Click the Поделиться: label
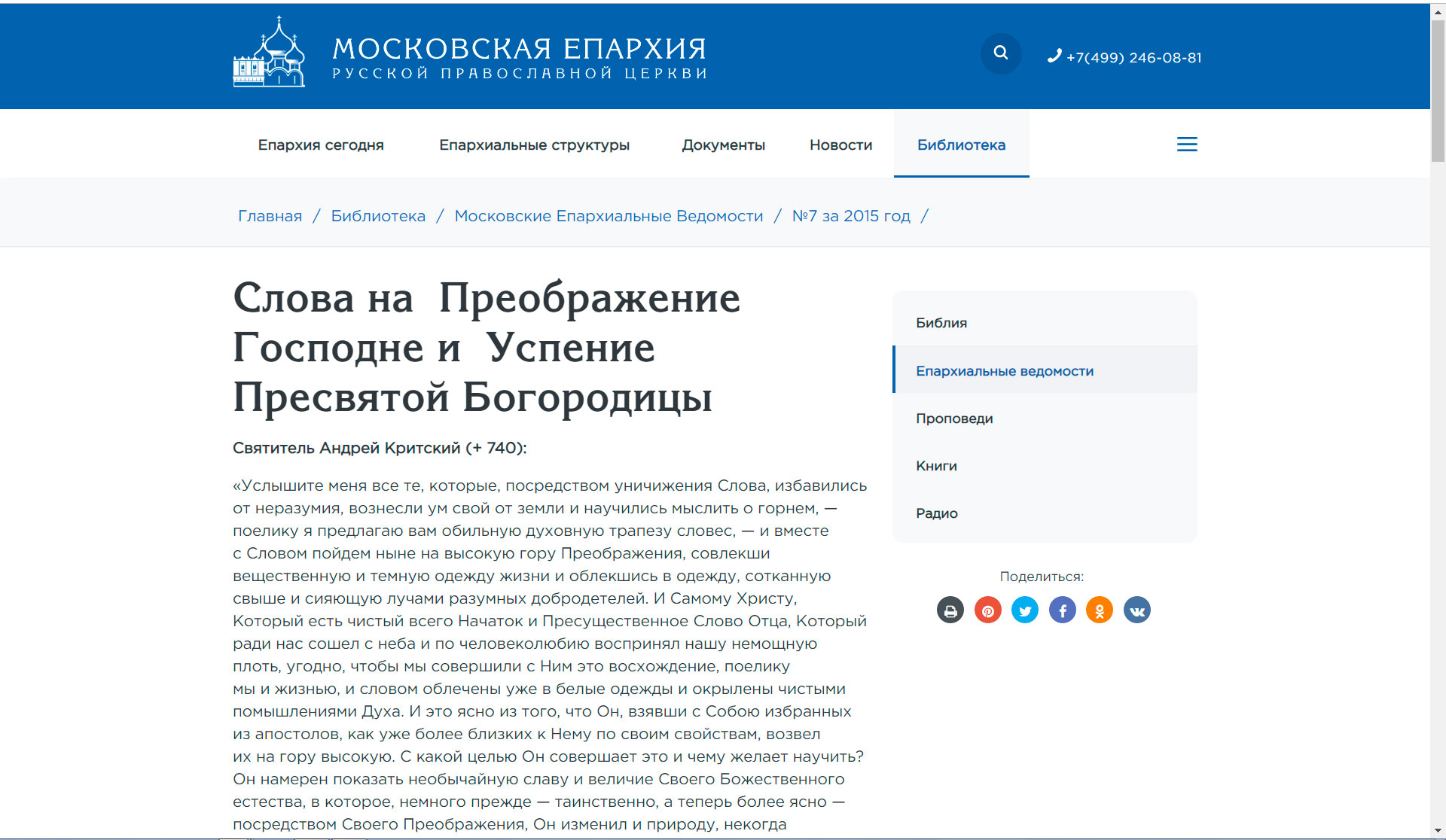Image resolution: width=1446 pixels, height=840 pixels. click(x=1042, y=577)
